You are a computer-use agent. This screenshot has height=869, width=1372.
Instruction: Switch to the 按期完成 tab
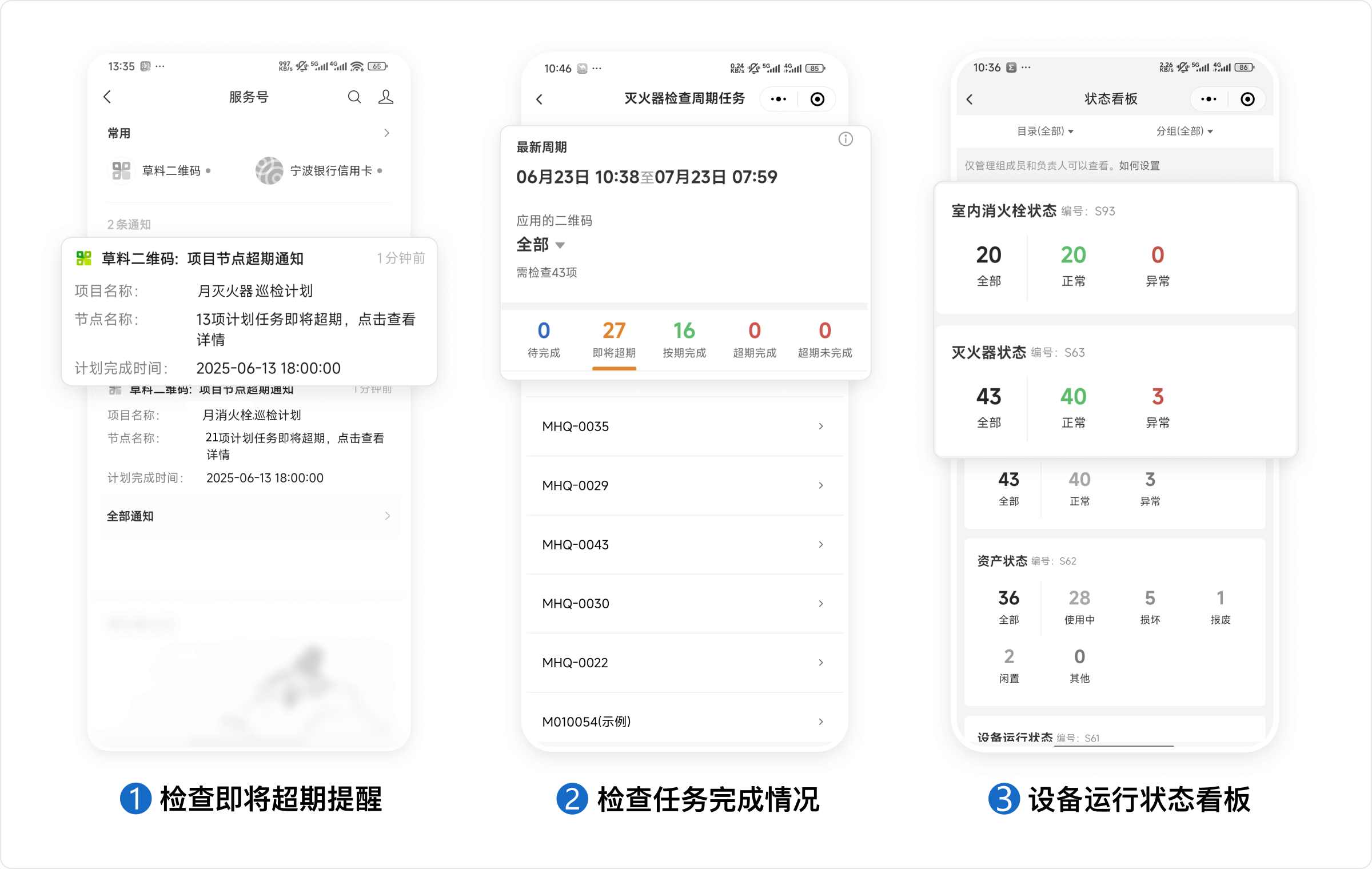click(684, 340)
